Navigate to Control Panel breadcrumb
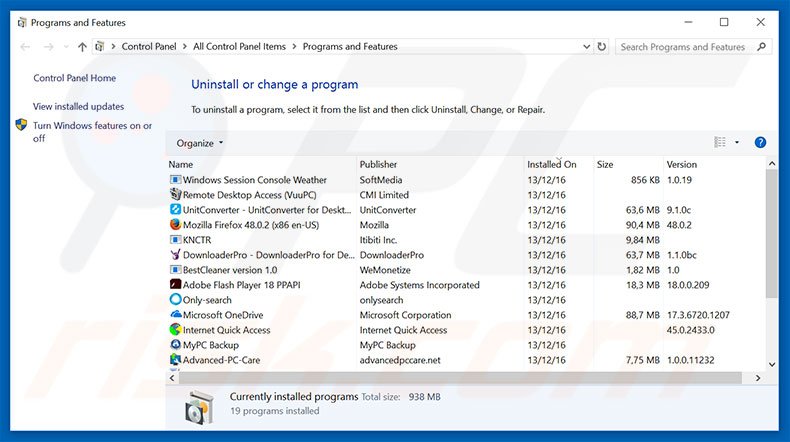 pyautogui.click(x=149, y=46)
